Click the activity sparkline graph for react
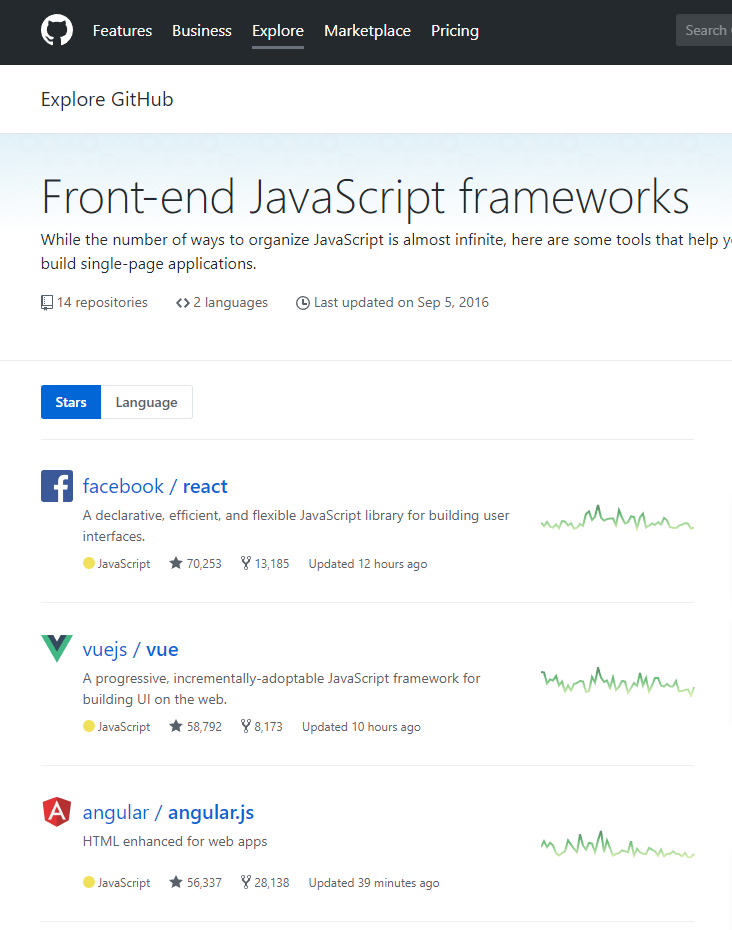 [x=616, y=518]
